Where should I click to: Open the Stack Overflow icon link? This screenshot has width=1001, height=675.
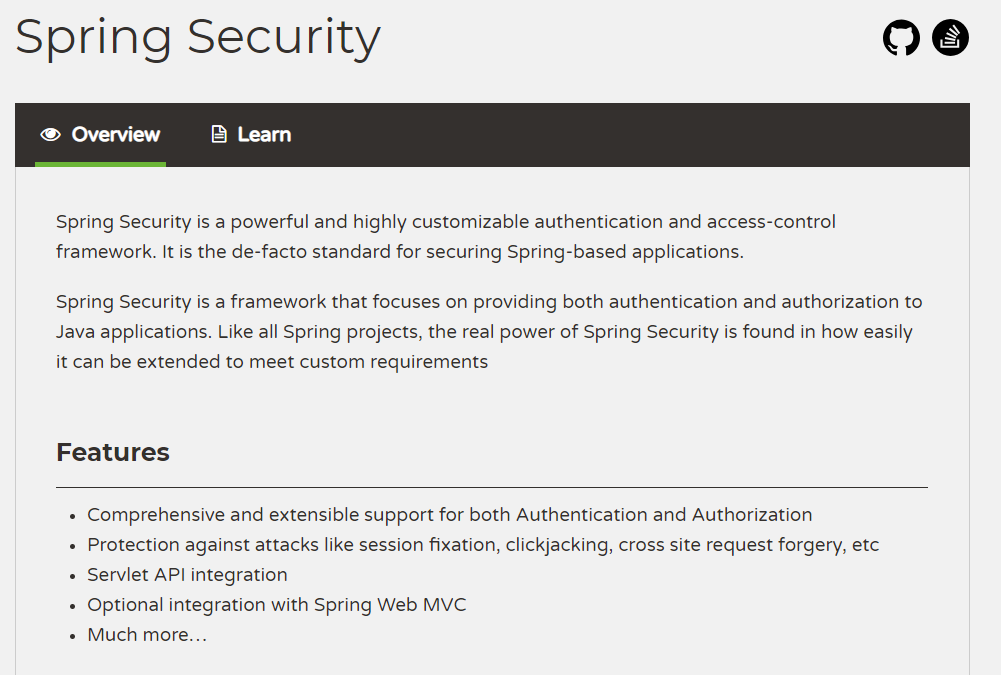(950, 39)
